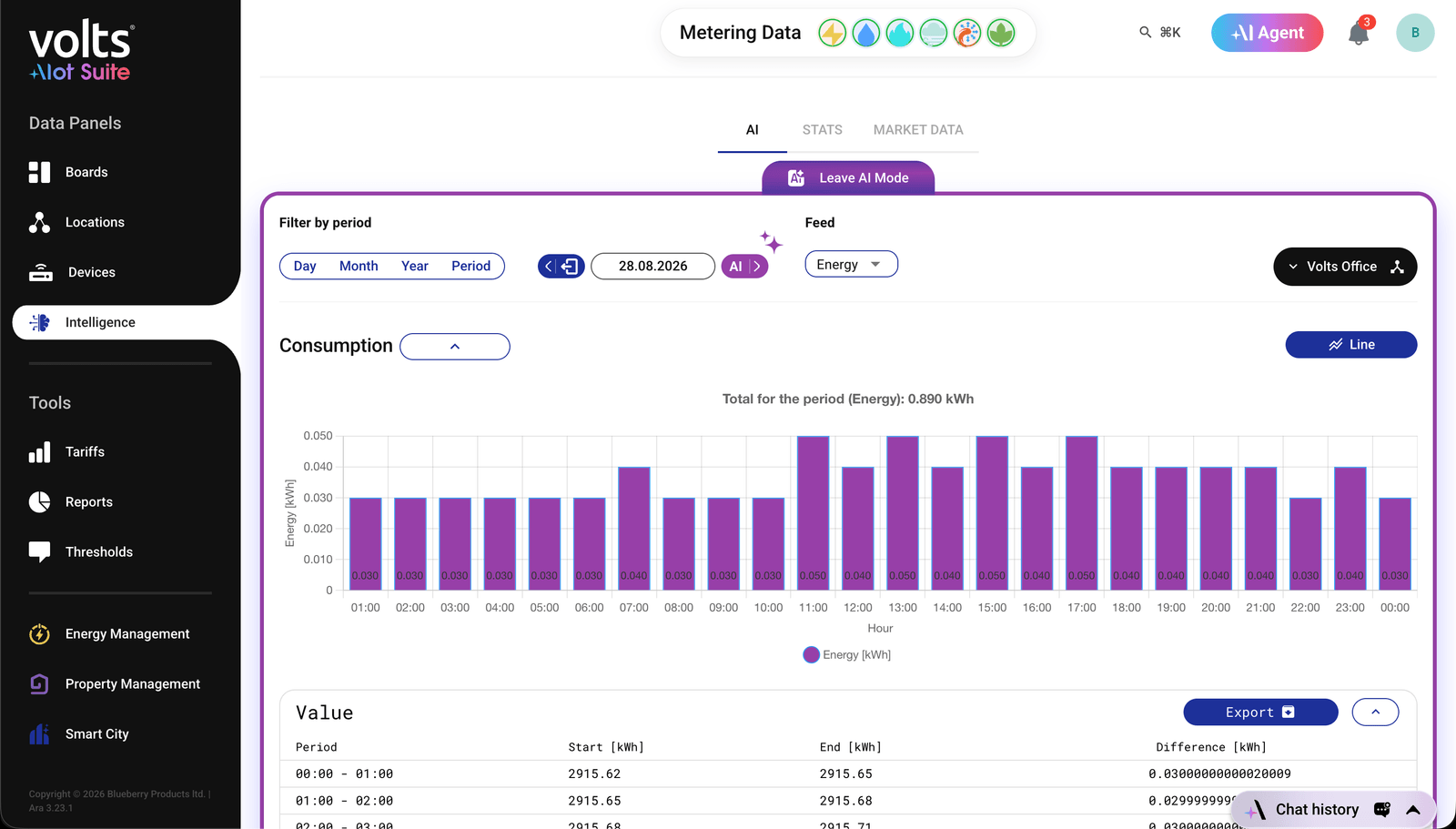Click the 00:00 - 01:00 period cell
Image resolution: width=1456 pixels, height=829 pixels.
[x=344, y=773]
